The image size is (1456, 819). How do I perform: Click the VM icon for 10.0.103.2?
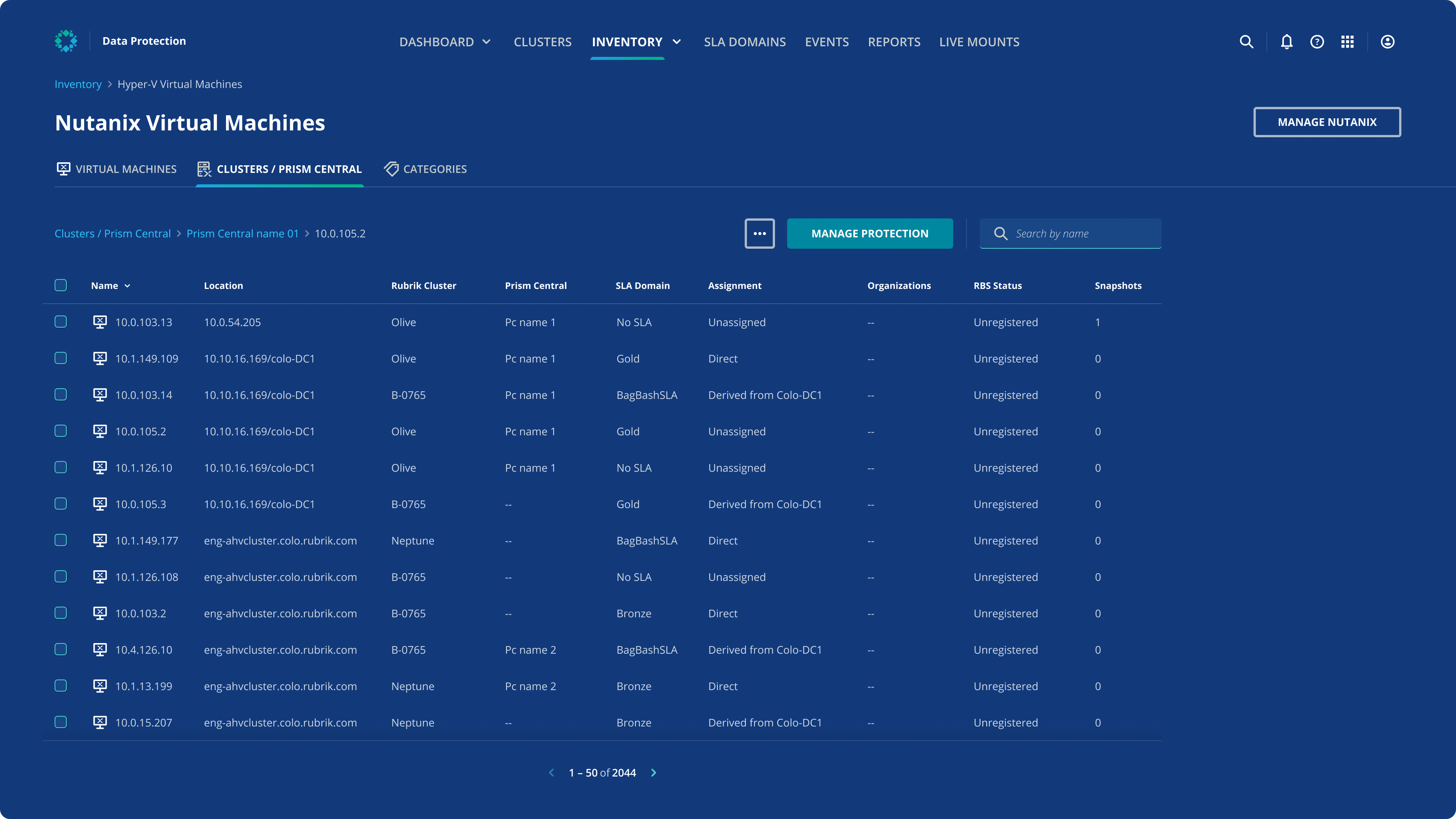point(99,613)
